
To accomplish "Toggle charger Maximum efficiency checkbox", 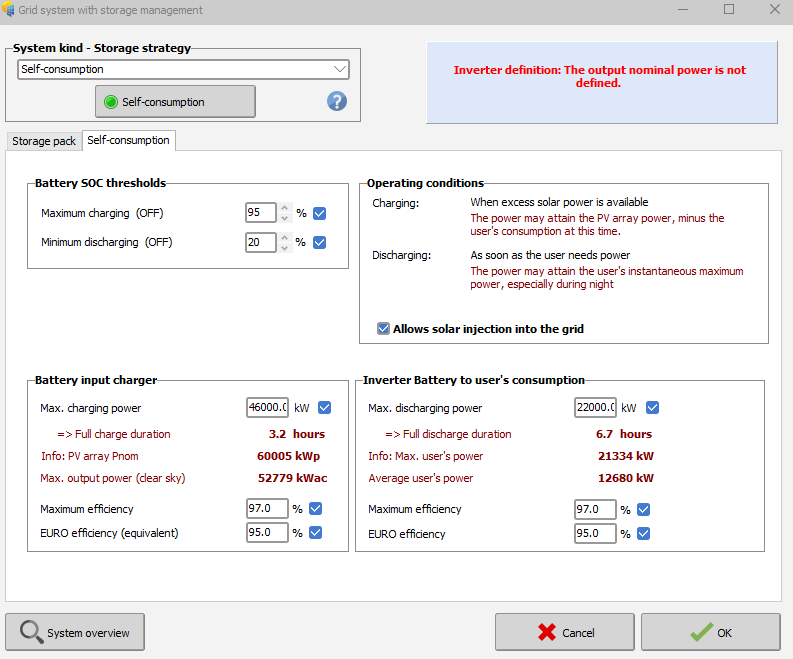I will point(316,509).
